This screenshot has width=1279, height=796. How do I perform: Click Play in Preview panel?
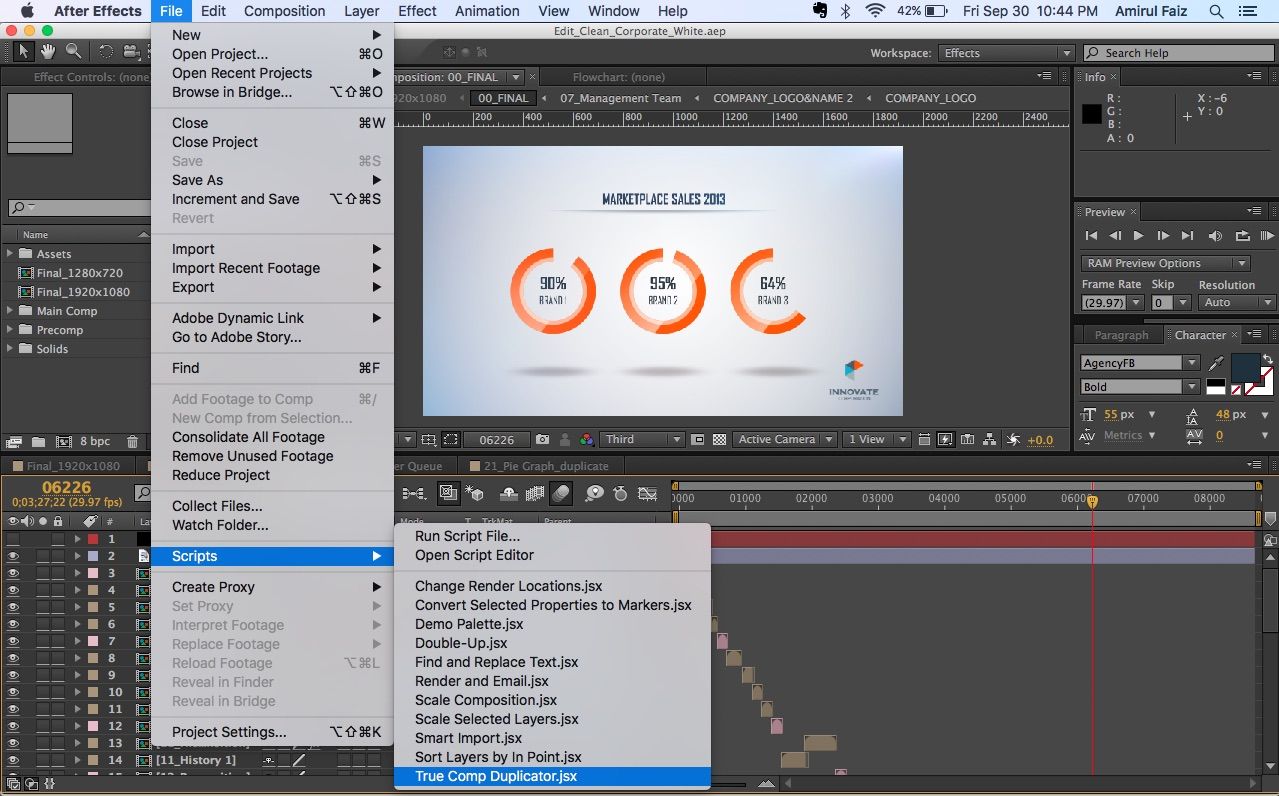1138,236
